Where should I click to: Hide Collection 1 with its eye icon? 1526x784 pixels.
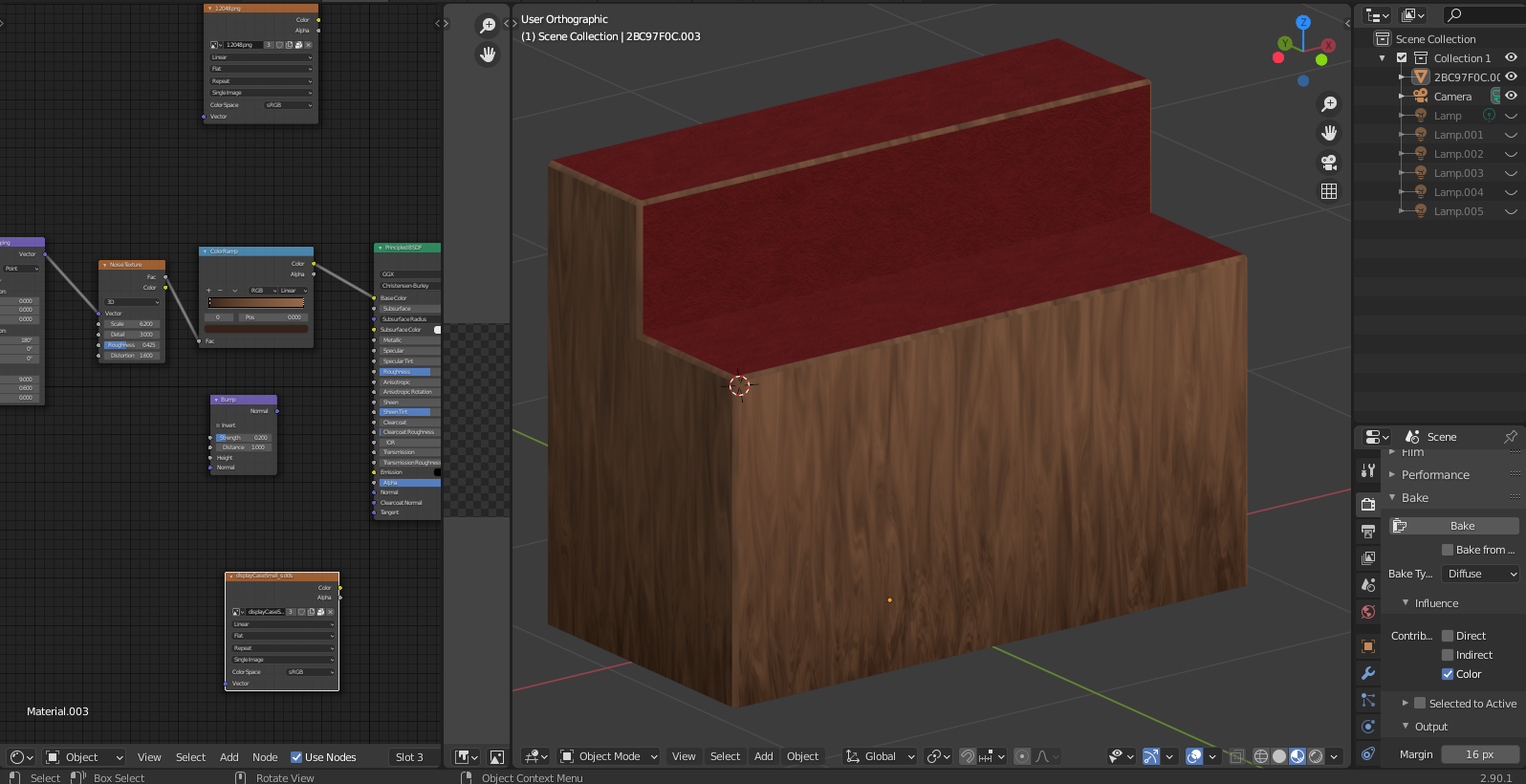[x=1511, y=57]
